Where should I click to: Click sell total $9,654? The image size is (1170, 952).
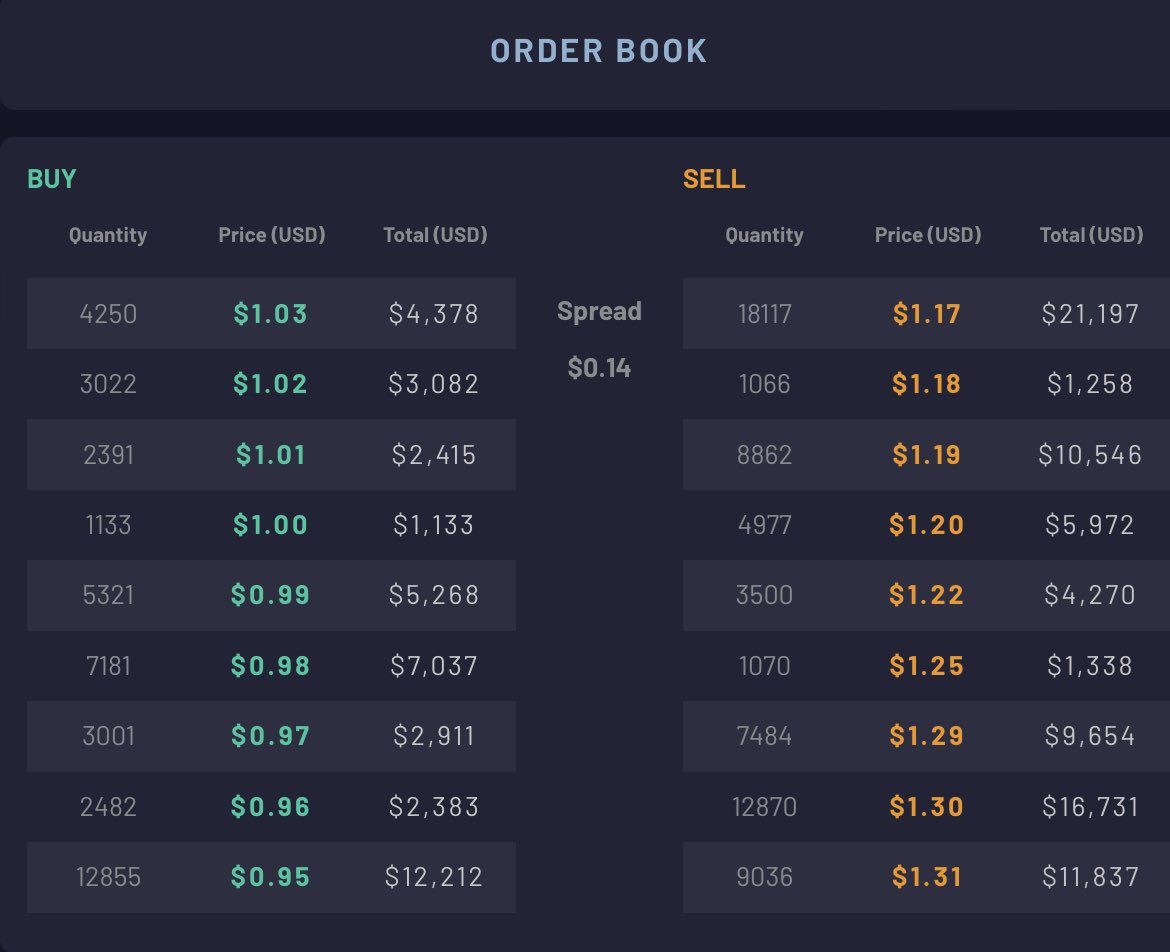coord(1090,736)
